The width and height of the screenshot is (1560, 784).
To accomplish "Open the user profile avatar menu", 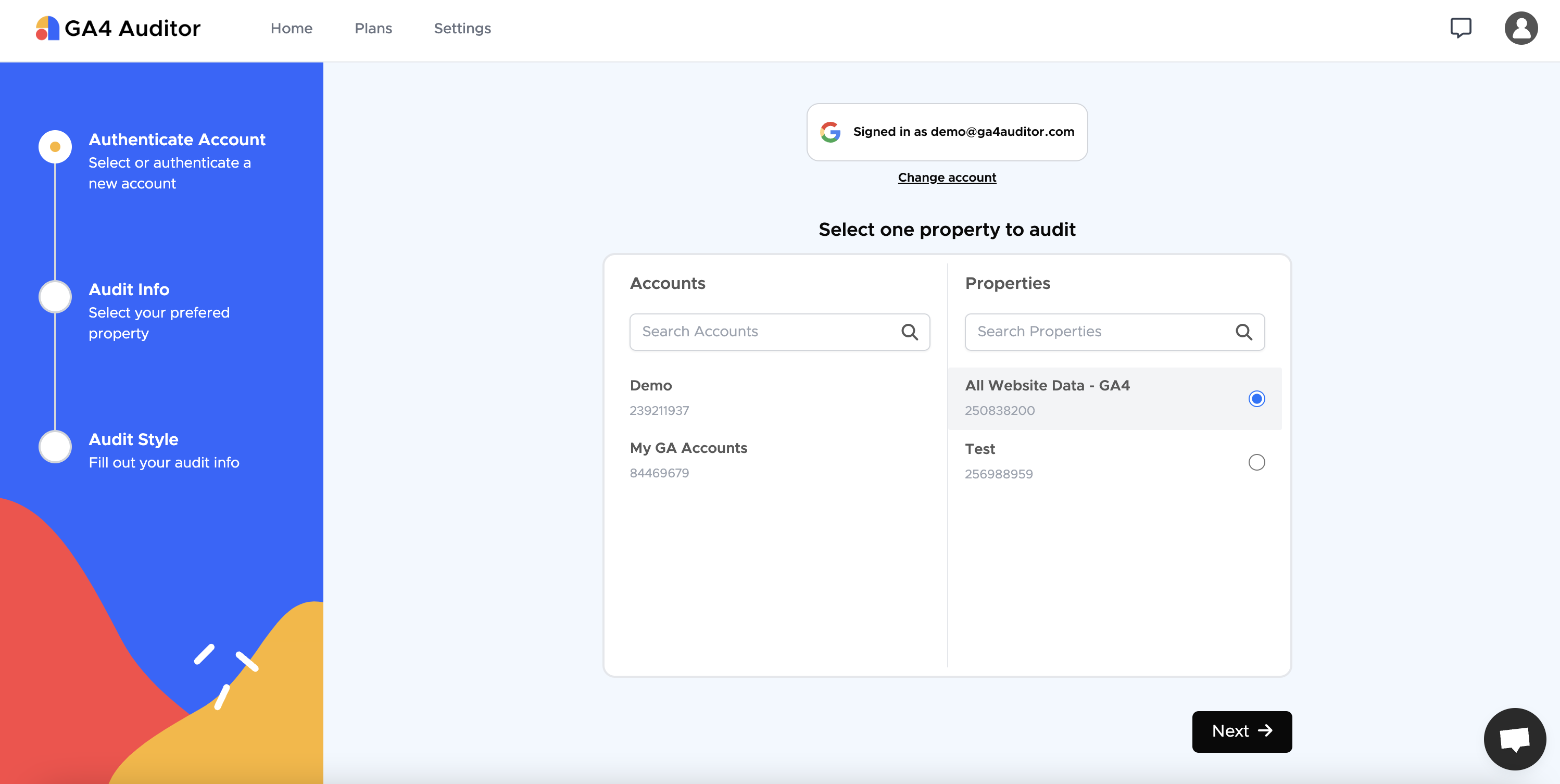I will pyautogui.click(x=1520, y=28).
